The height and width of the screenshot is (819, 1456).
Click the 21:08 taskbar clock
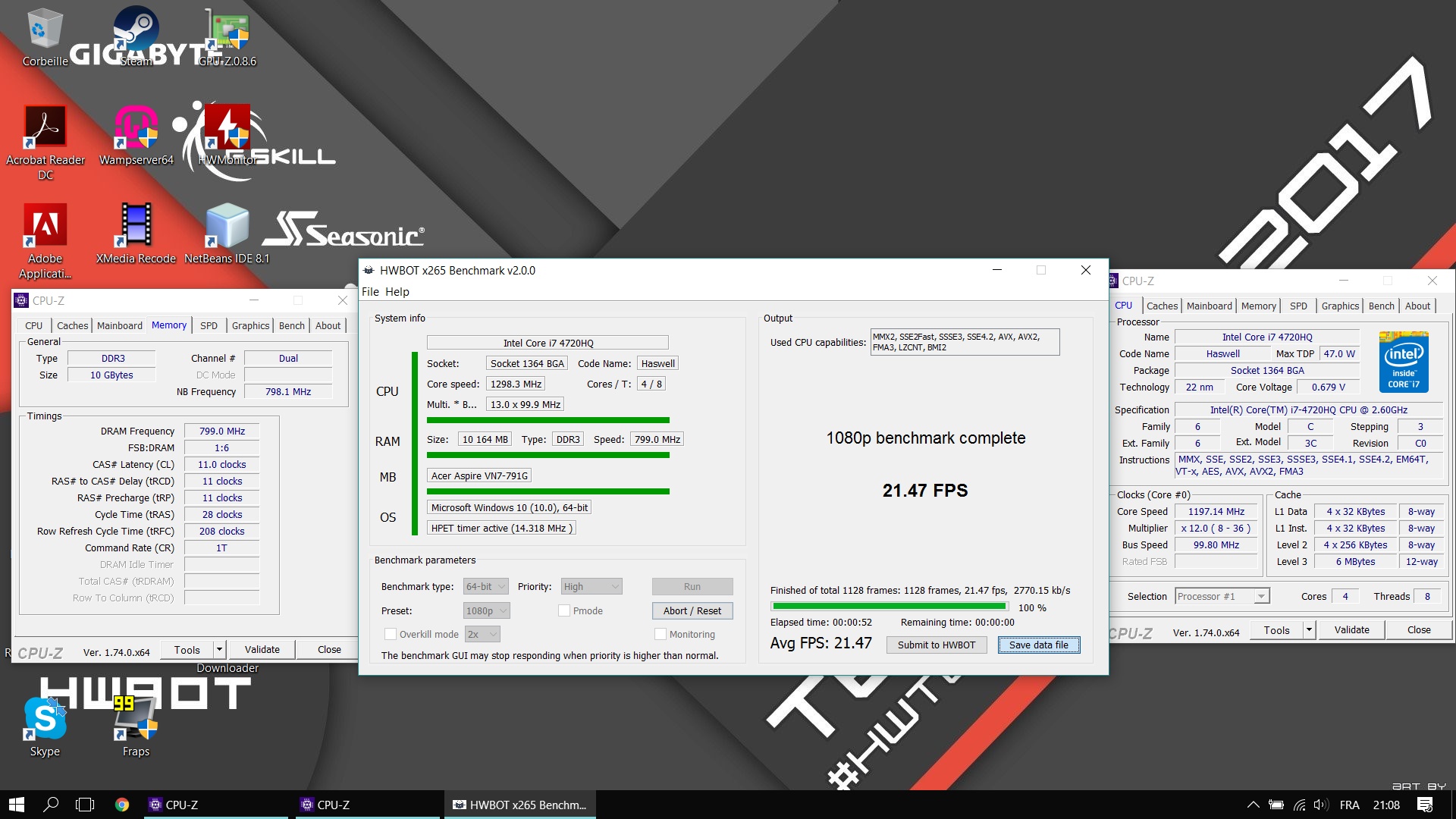click(x=1386, y=805)
